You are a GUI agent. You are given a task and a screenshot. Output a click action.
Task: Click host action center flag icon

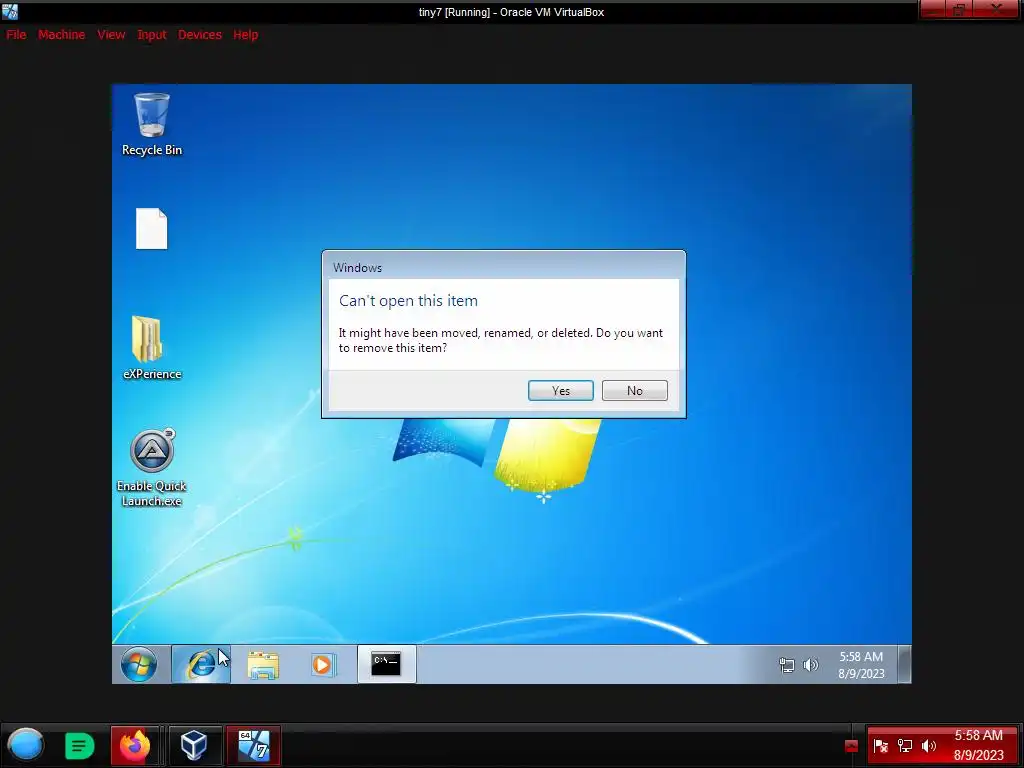[880, 746]
